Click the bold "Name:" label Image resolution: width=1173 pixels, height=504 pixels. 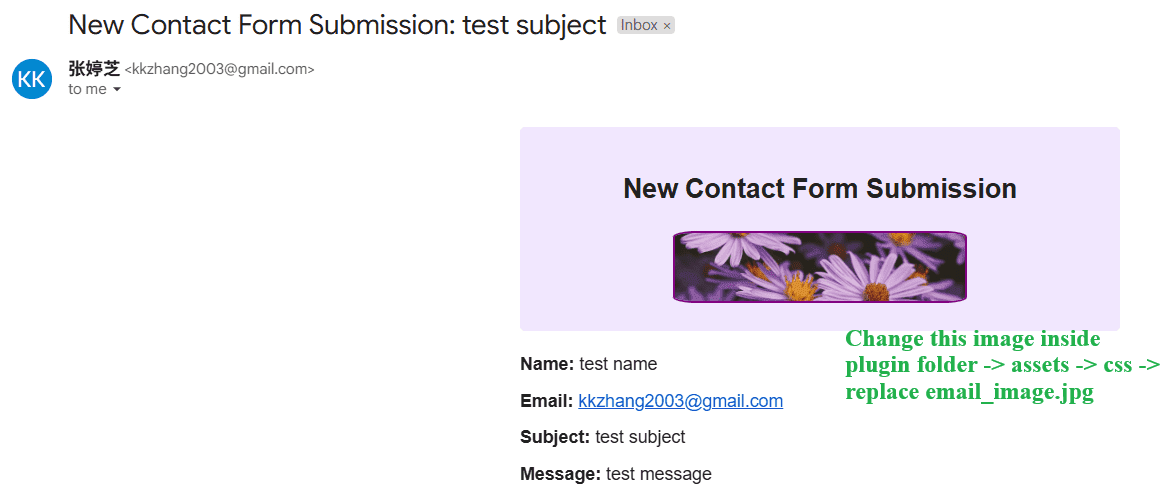(x=547, y=364)
